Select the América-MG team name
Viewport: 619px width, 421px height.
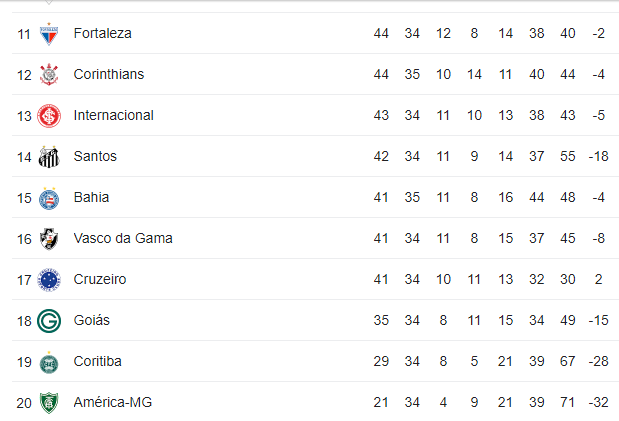point(112,403)
